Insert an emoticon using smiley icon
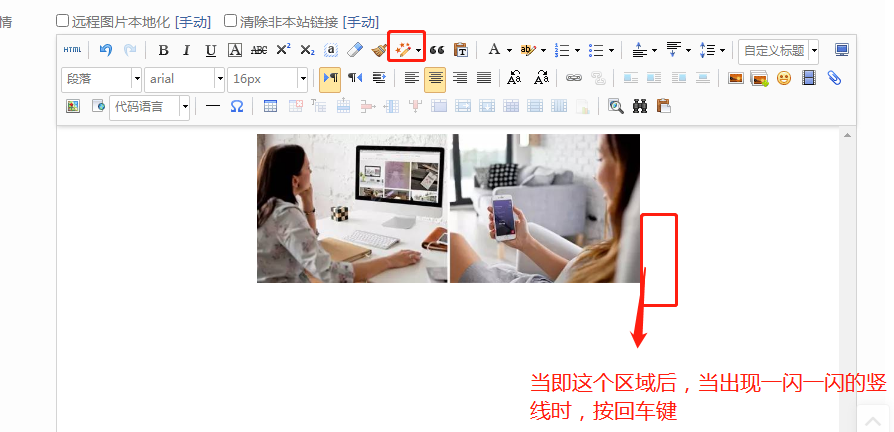 (784, 78)
